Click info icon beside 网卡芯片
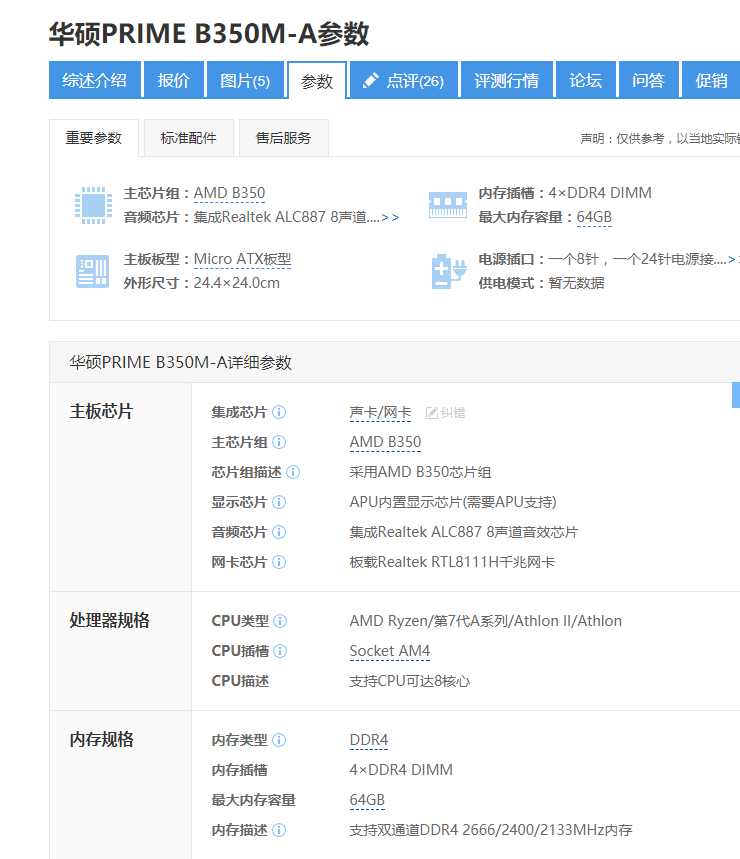740x859 pixels. (279, 562)
